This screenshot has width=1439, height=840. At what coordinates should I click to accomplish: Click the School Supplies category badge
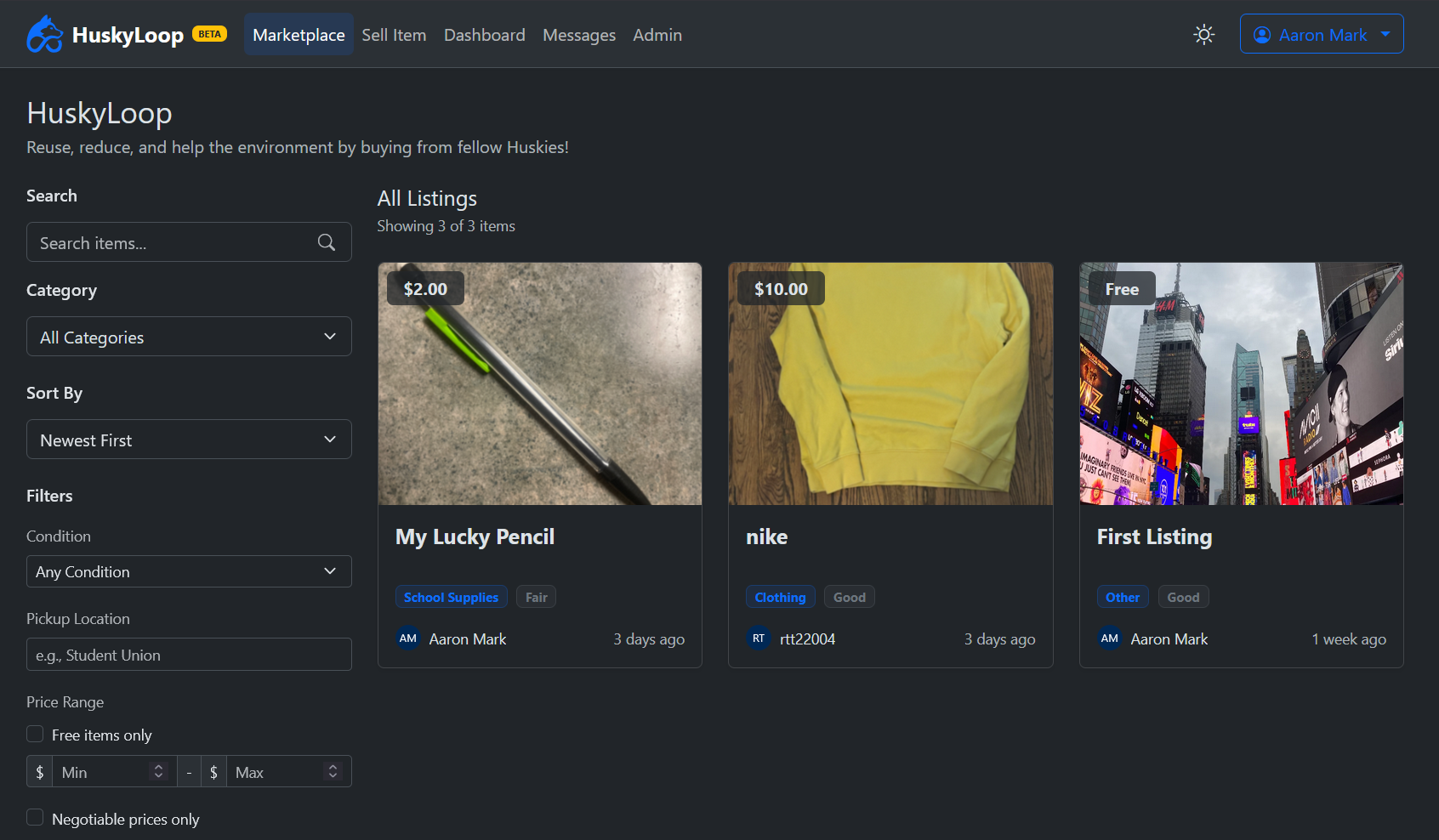tap(451, 597)
